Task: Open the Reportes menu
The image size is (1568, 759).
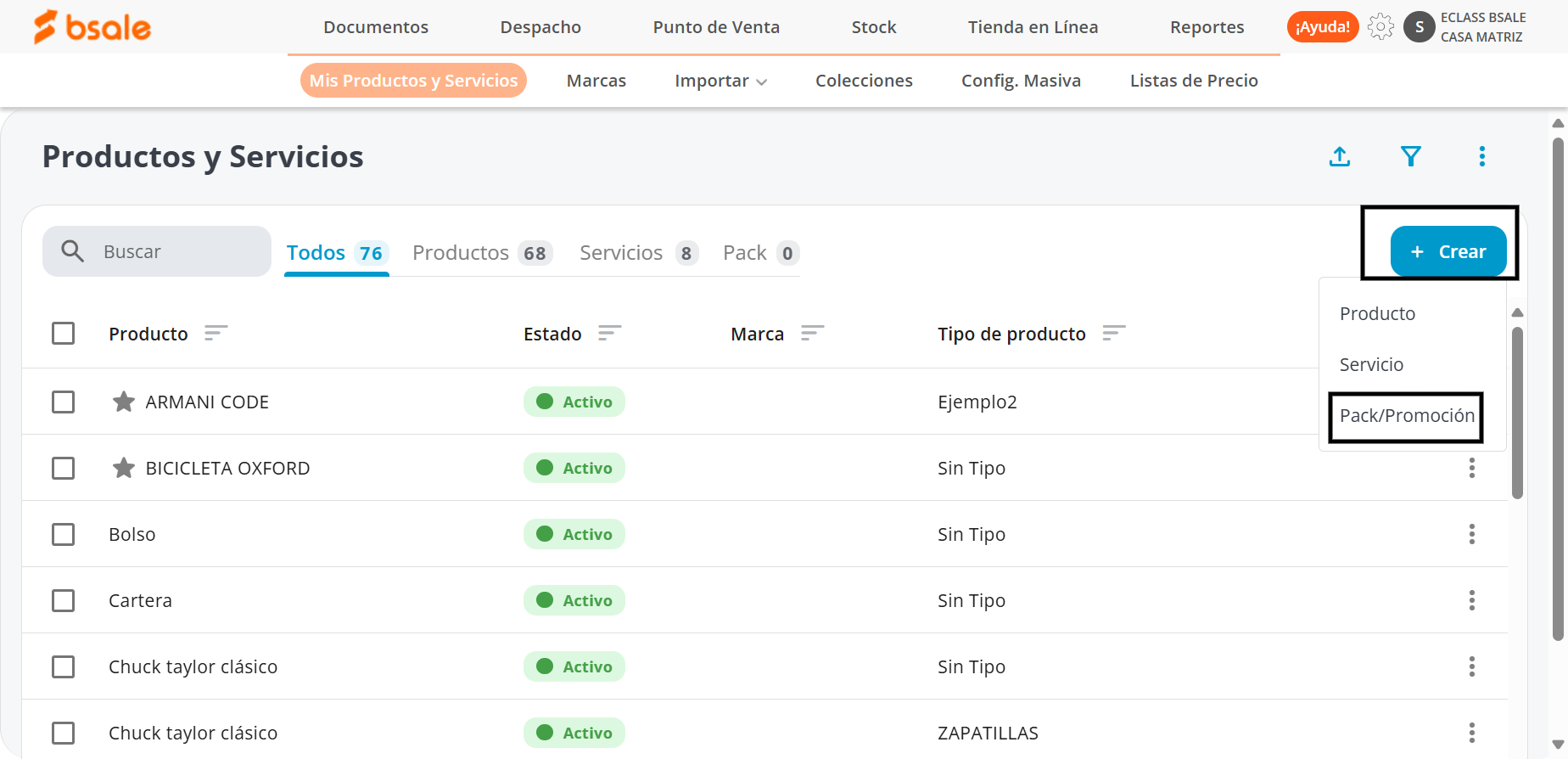Action: (1207, 27)
